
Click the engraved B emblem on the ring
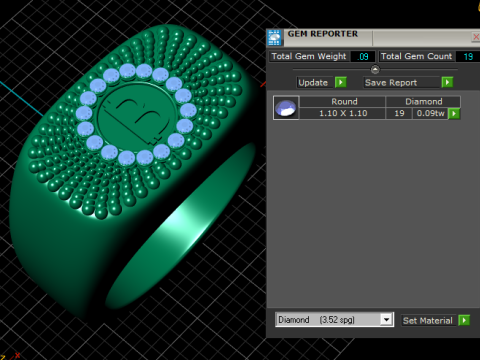tap(137, 118)
